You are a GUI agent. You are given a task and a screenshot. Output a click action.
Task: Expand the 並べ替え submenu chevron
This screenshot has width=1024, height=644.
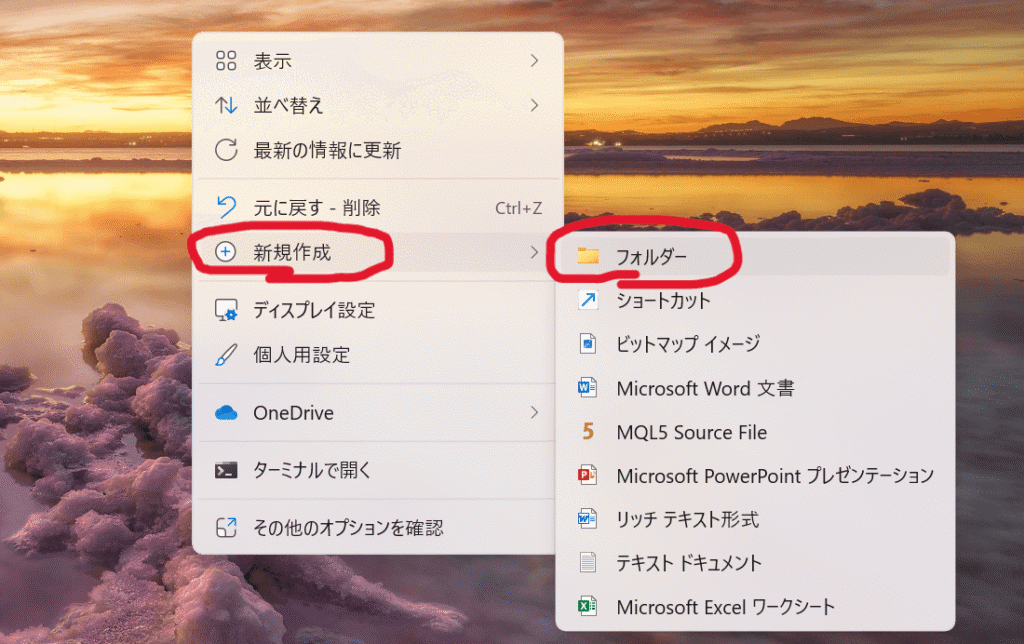point(534,105)
